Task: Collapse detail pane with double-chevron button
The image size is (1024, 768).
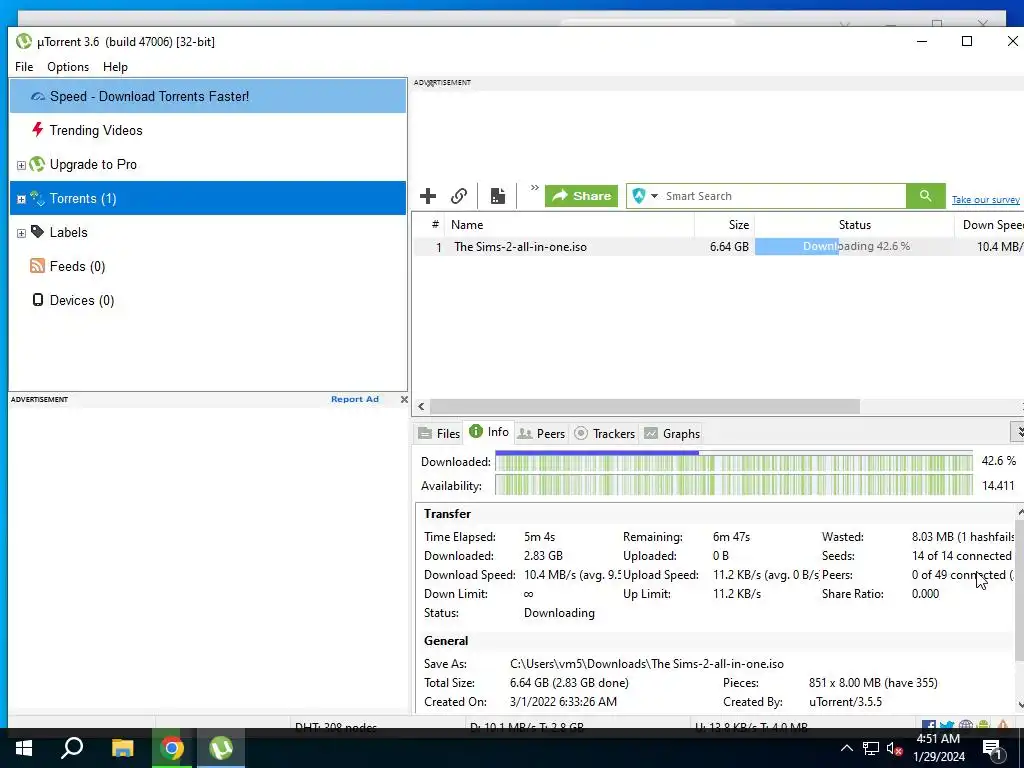Action: click(x=1017, y=432)
